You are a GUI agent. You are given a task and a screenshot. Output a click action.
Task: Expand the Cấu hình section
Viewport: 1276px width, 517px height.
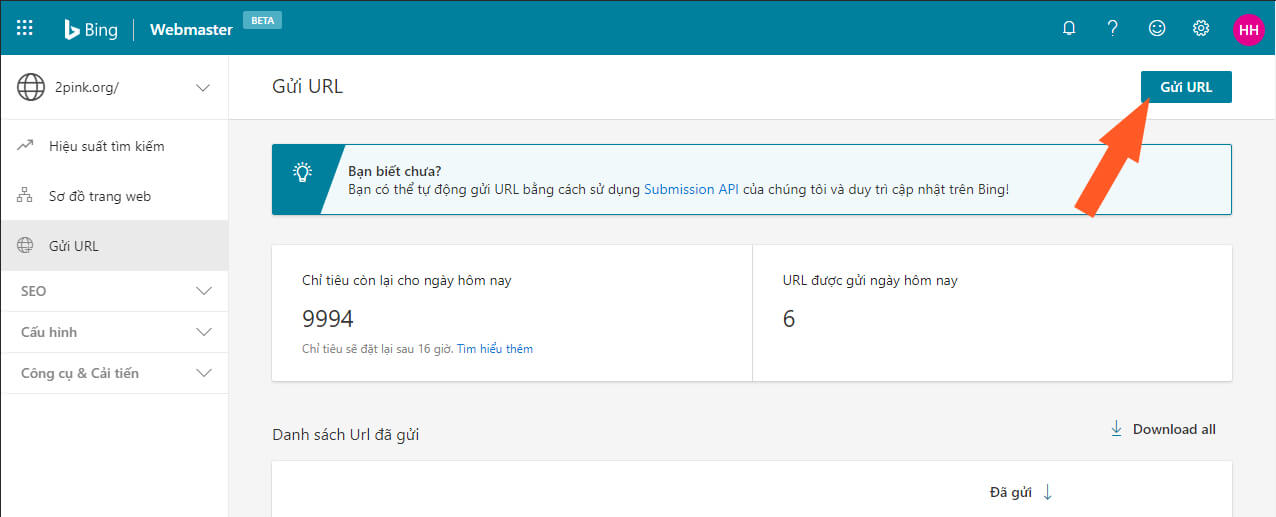tap(204, 332)
